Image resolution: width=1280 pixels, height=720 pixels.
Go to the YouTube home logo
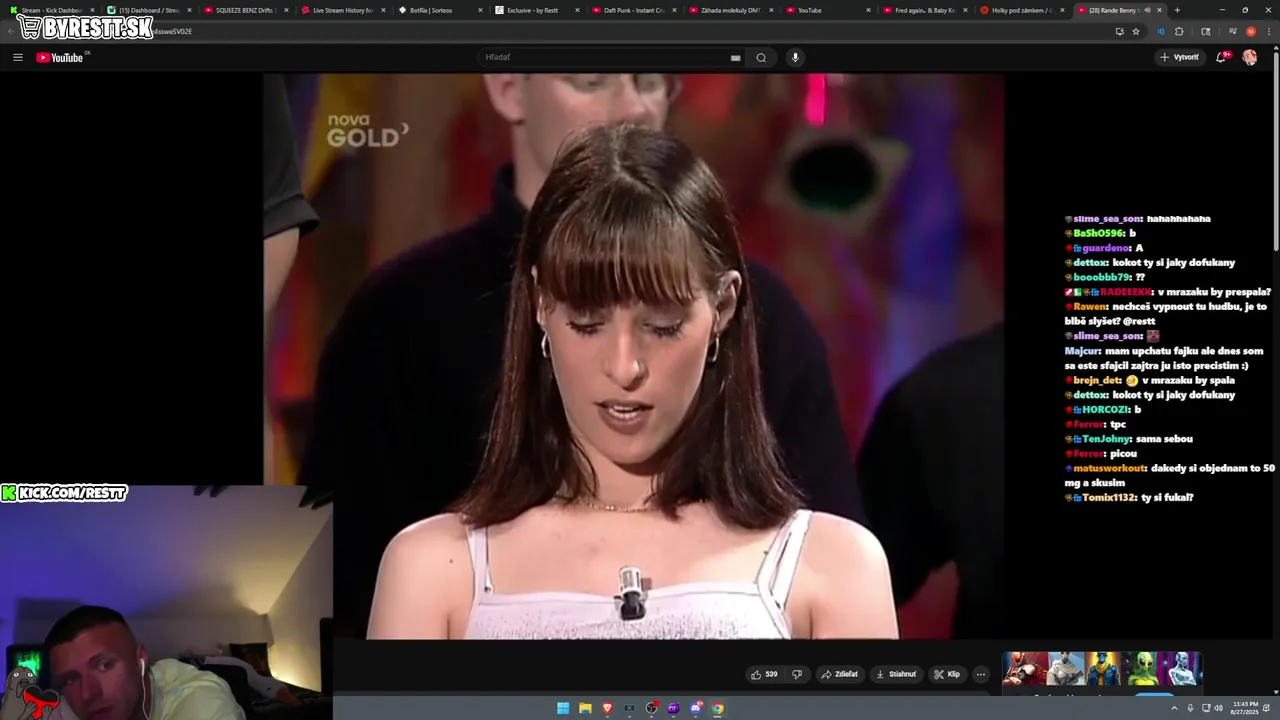[60, 57]
